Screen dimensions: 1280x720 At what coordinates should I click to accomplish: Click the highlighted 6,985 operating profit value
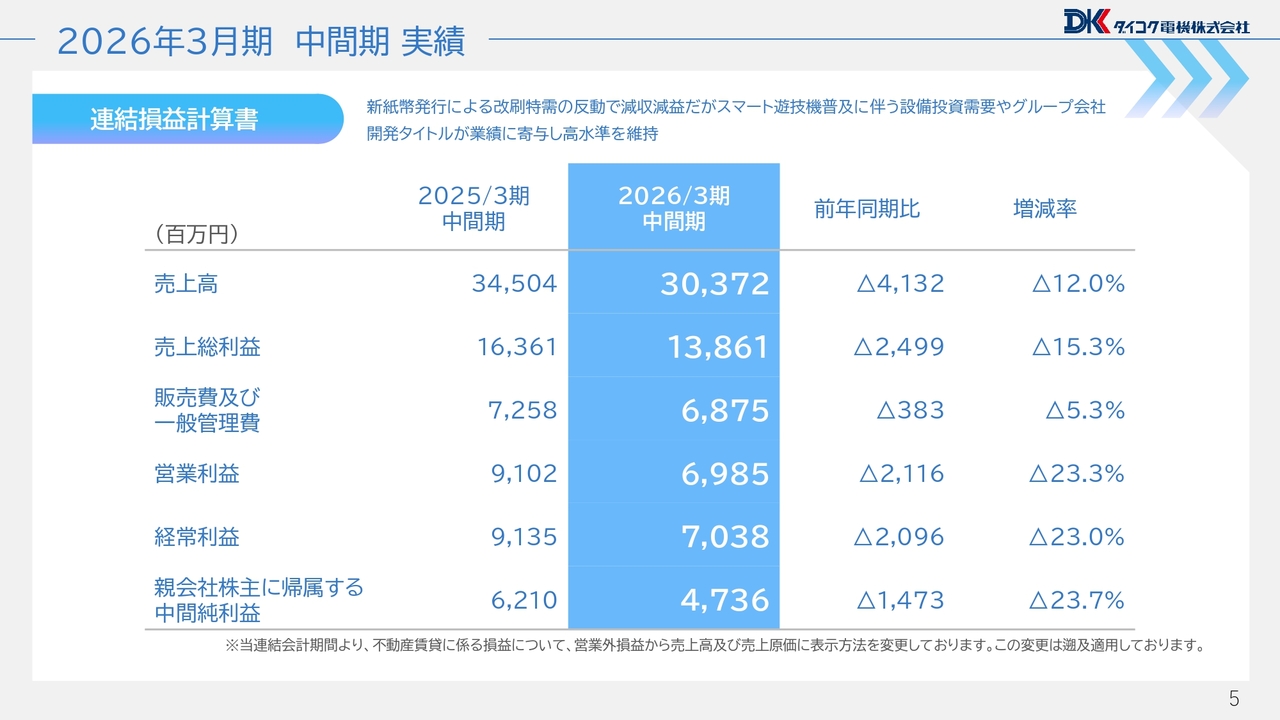tap(725, 474)
